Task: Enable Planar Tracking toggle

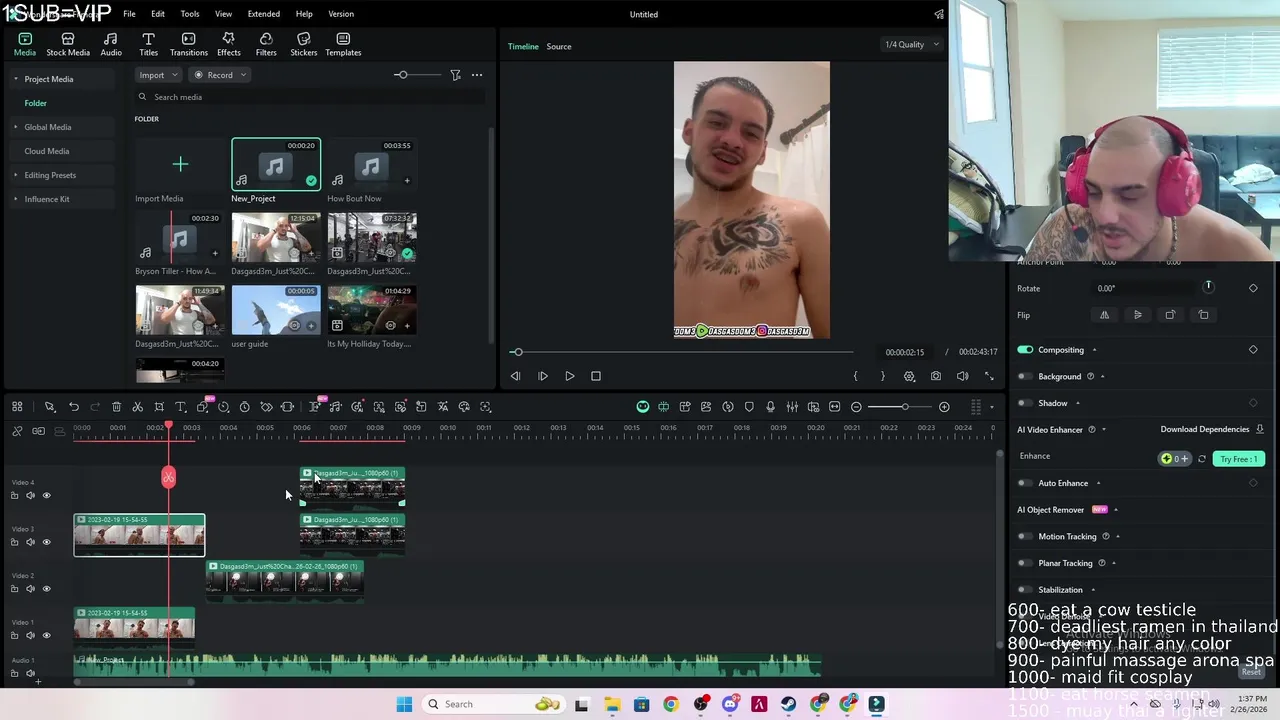Action: click(x=1024, y=563)
